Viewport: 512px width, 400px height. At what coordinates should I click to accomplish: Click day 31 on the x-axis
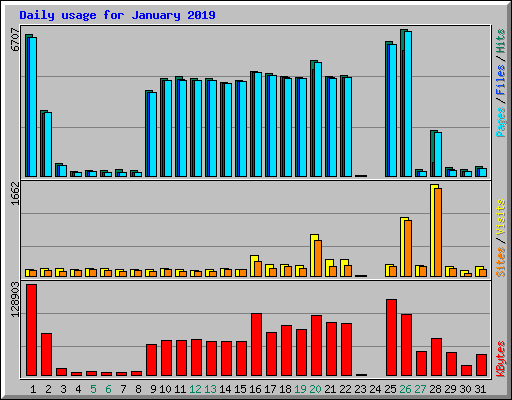480,389
